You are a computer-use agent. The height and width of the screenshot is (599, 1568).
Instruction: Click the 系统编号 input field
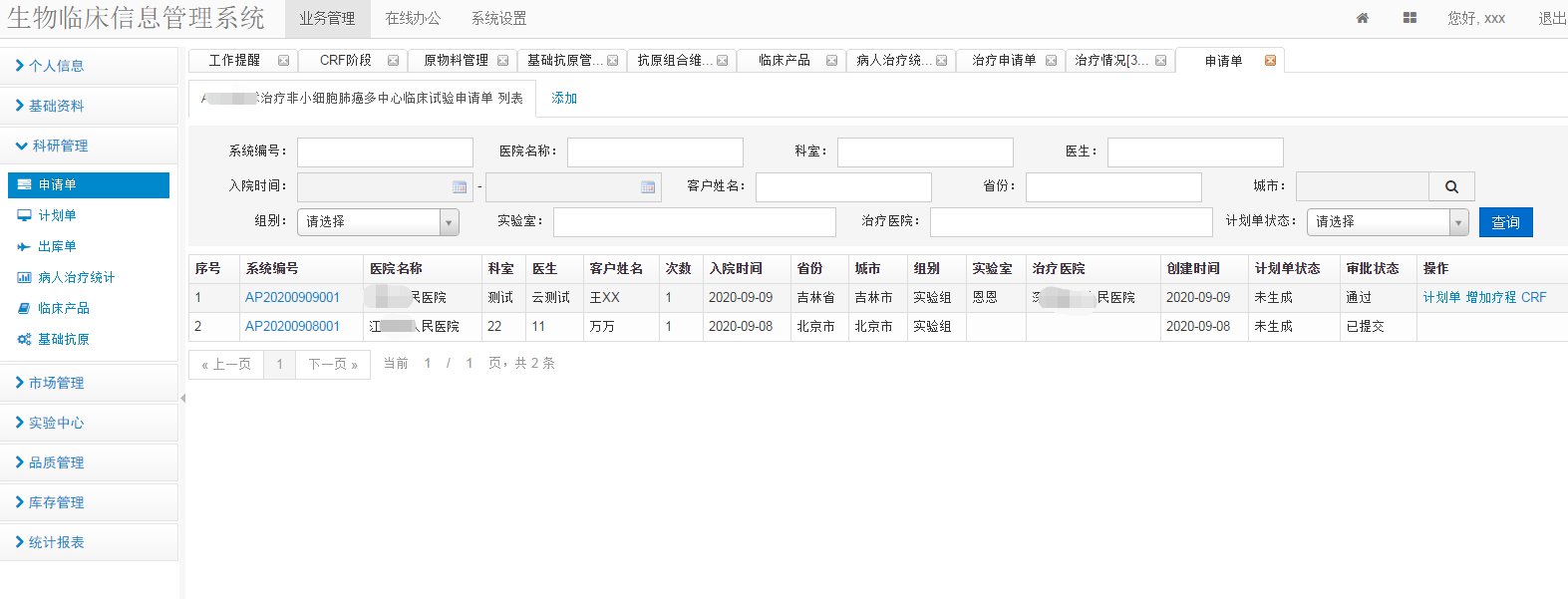[x=385, y=151]
